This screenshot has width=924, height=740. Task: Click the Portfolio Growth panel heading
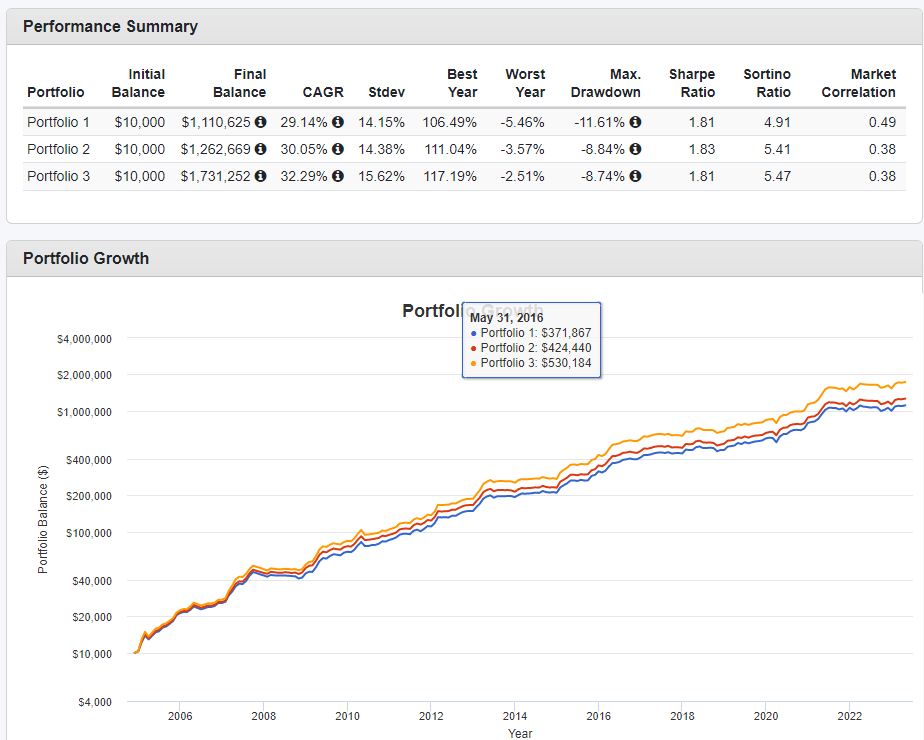coord(86,259)
